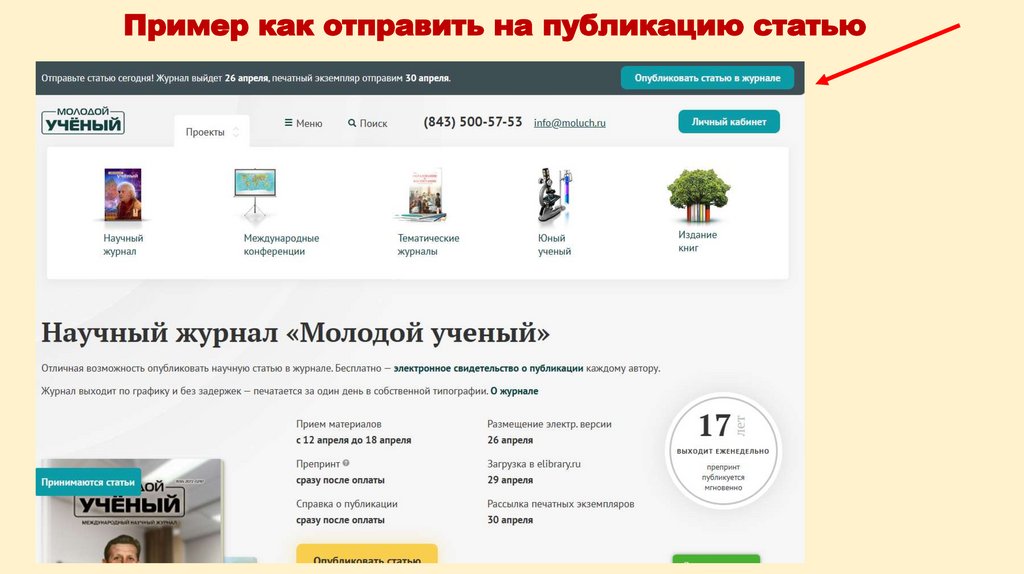
Task: Click 'Научный журнал' project label
Action: (x=123, y=245)
